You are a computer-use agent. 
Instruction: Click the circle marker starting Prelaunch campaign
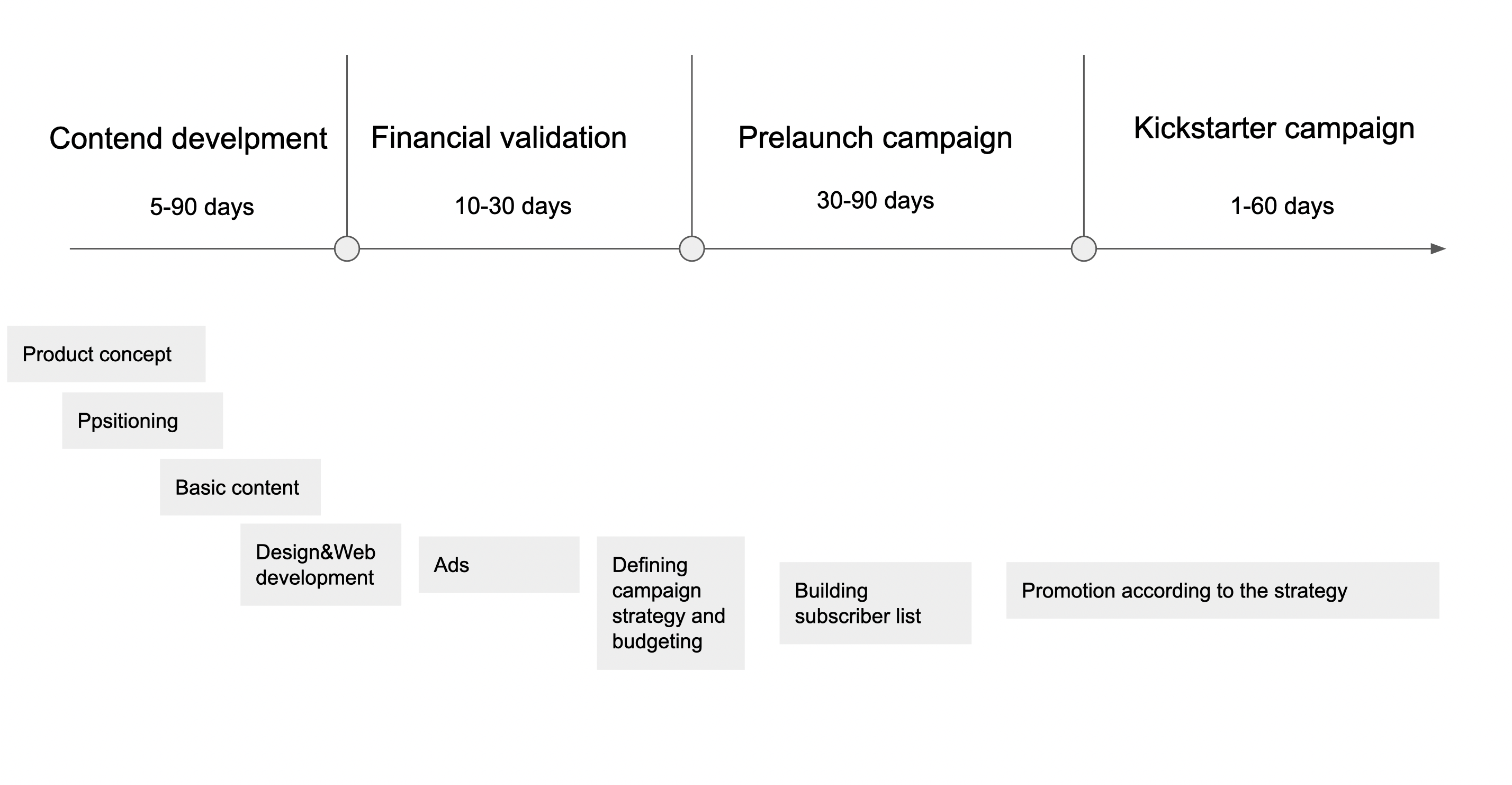pyautogui.click(x=691, y=249)
